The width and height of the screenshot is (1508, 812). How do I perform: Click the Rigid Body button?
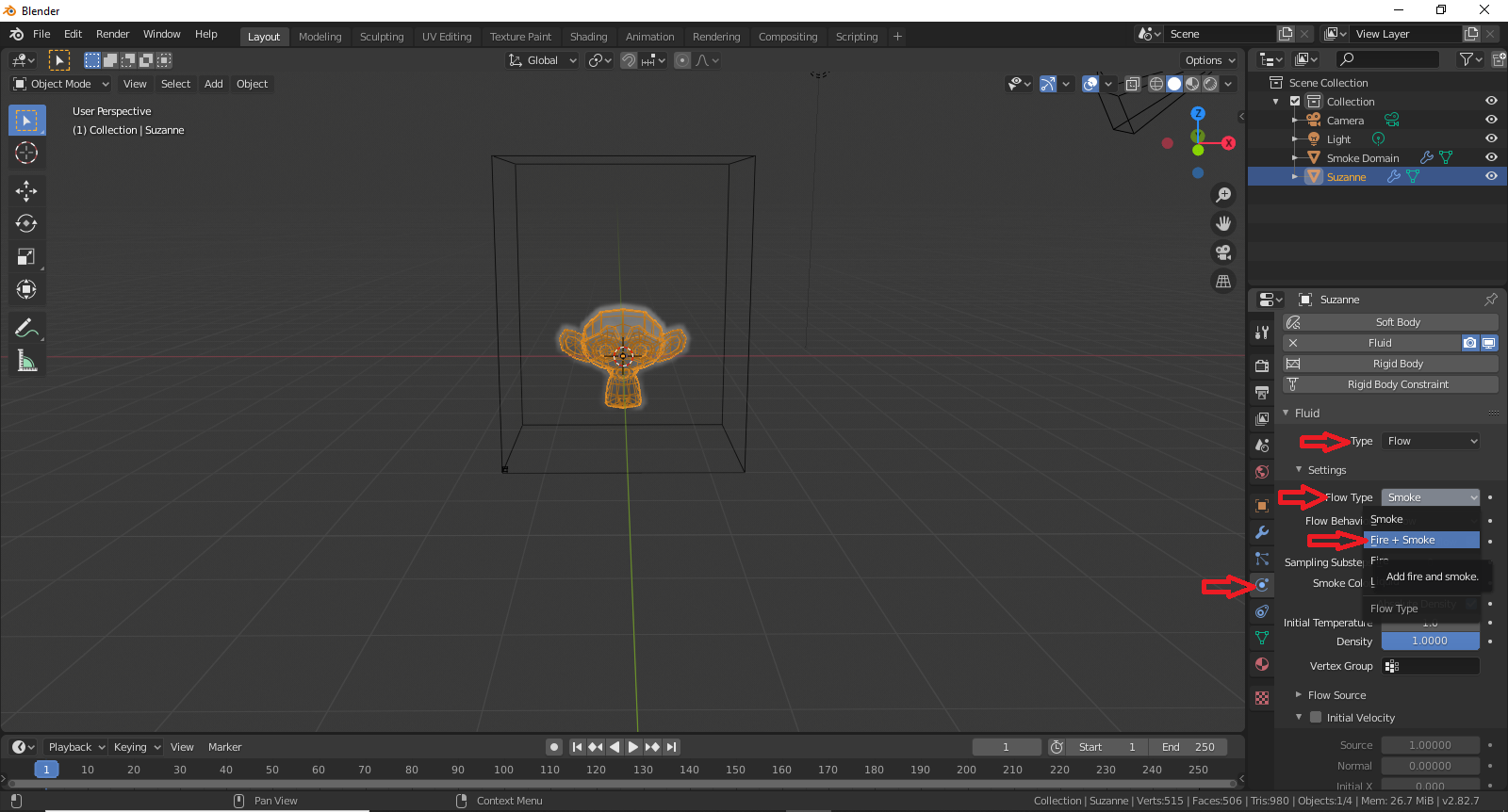[1390, 364]
